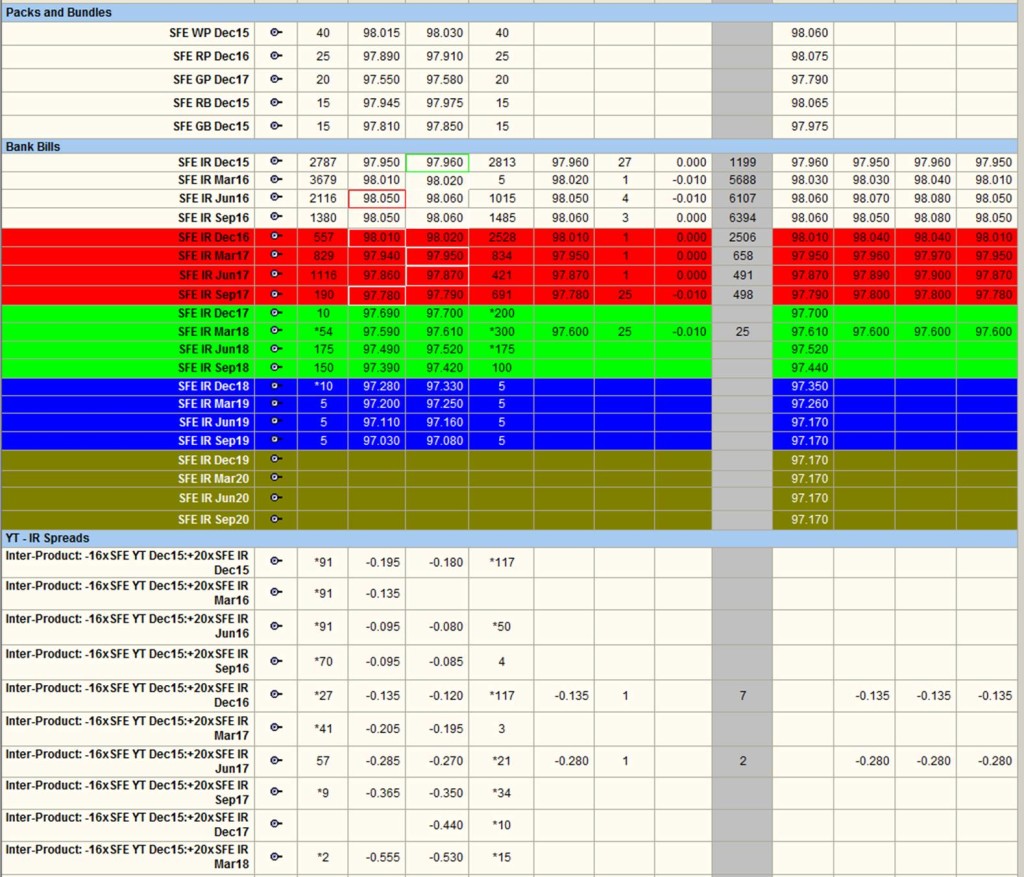Click the 97.690 price in SFE IR Dec17
1024x877 pixels.
(x=381, y=313)
